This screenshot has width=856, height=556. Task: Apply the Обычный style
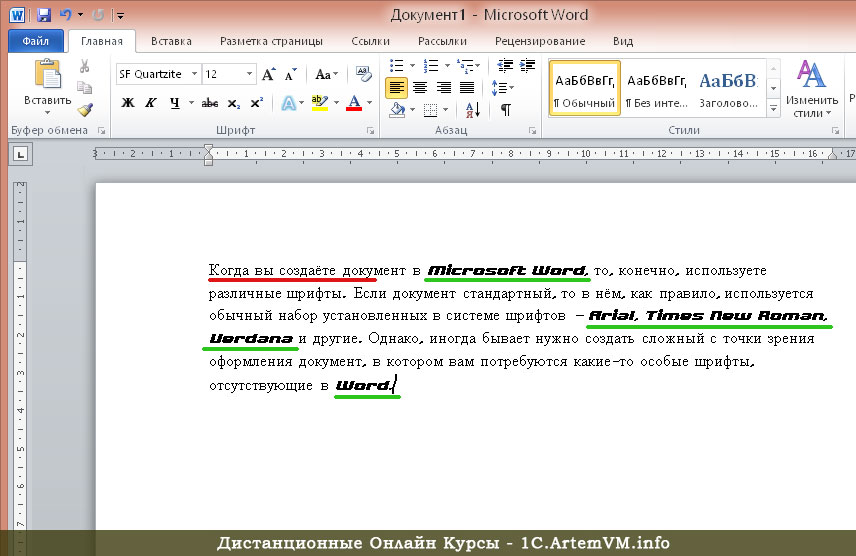[584, 88]
